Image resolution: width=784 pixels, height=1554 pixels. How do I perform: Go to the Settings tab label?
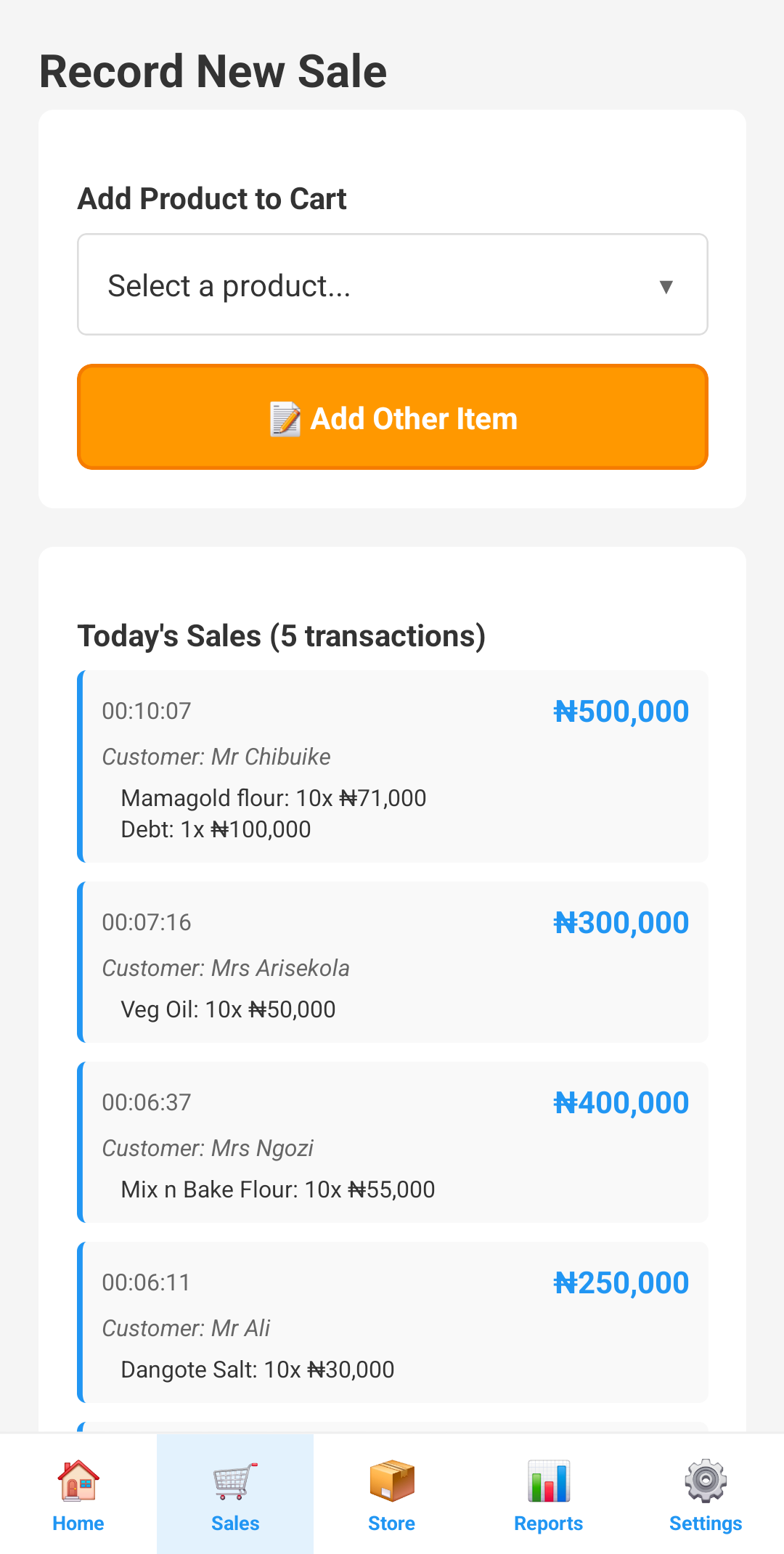[x=706, y=1524]
